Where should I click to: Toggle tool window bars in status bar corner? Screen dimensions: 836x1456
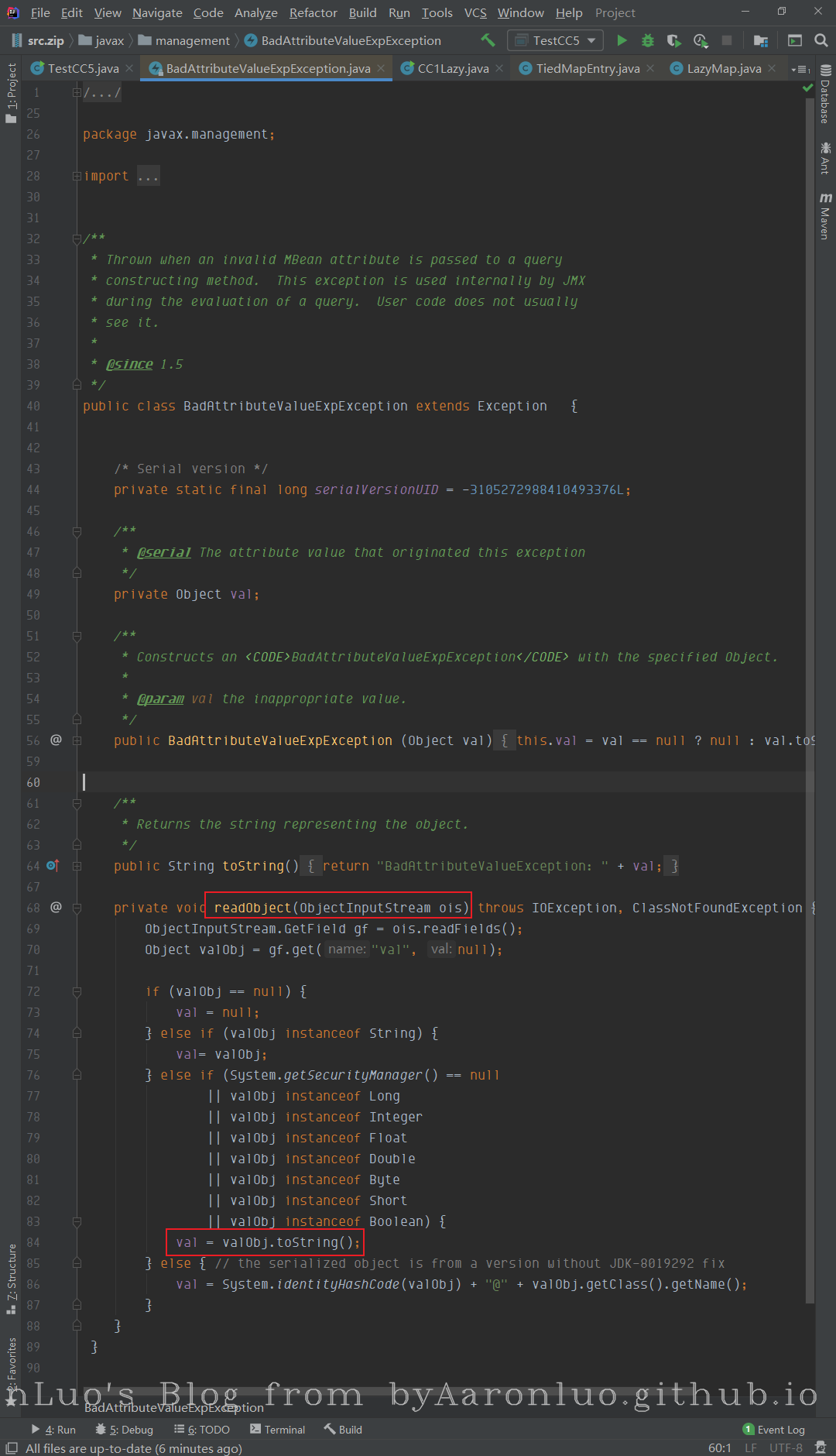[12, 1447]
